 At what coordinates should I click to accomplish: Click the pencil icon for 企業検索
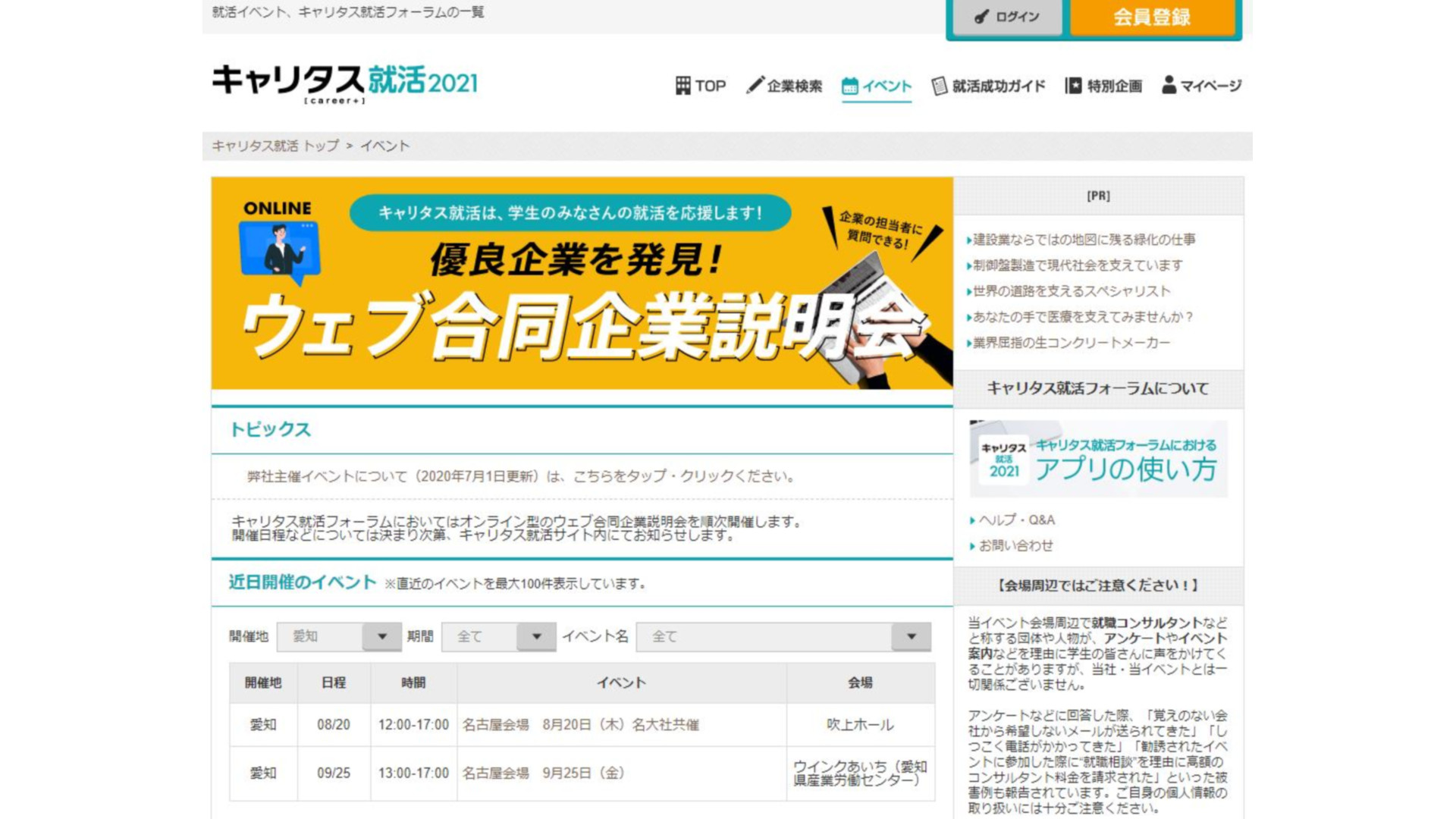pos(754,86)
